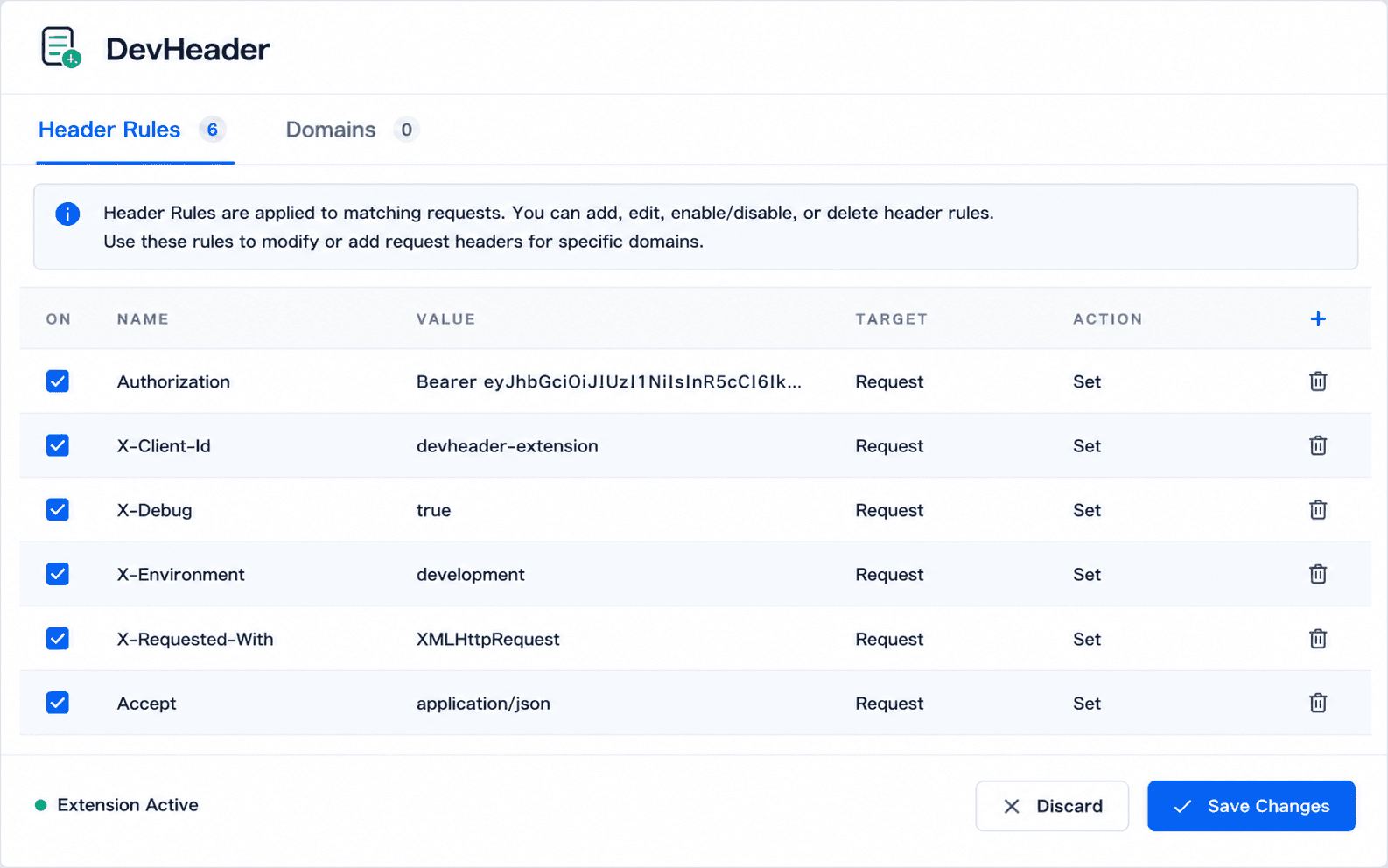Screen dimensions: 1388x868
Task: Discard the pending changes
Action: pos(1052,806)
